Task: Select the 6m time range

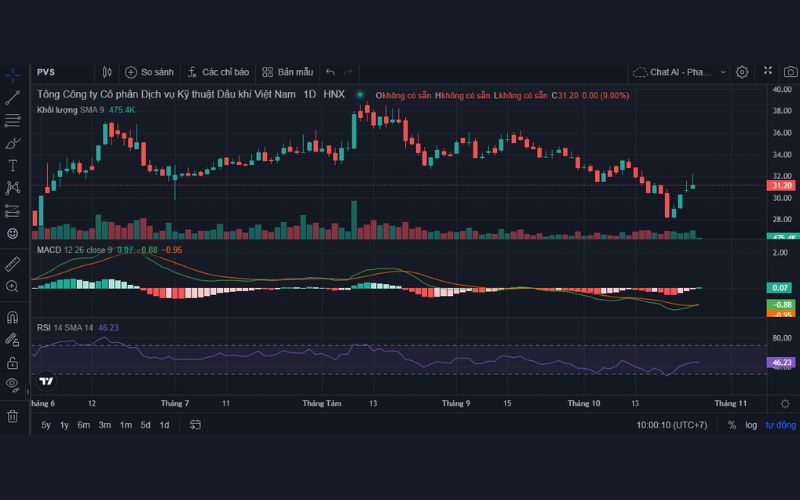Action: pos(84,425)
